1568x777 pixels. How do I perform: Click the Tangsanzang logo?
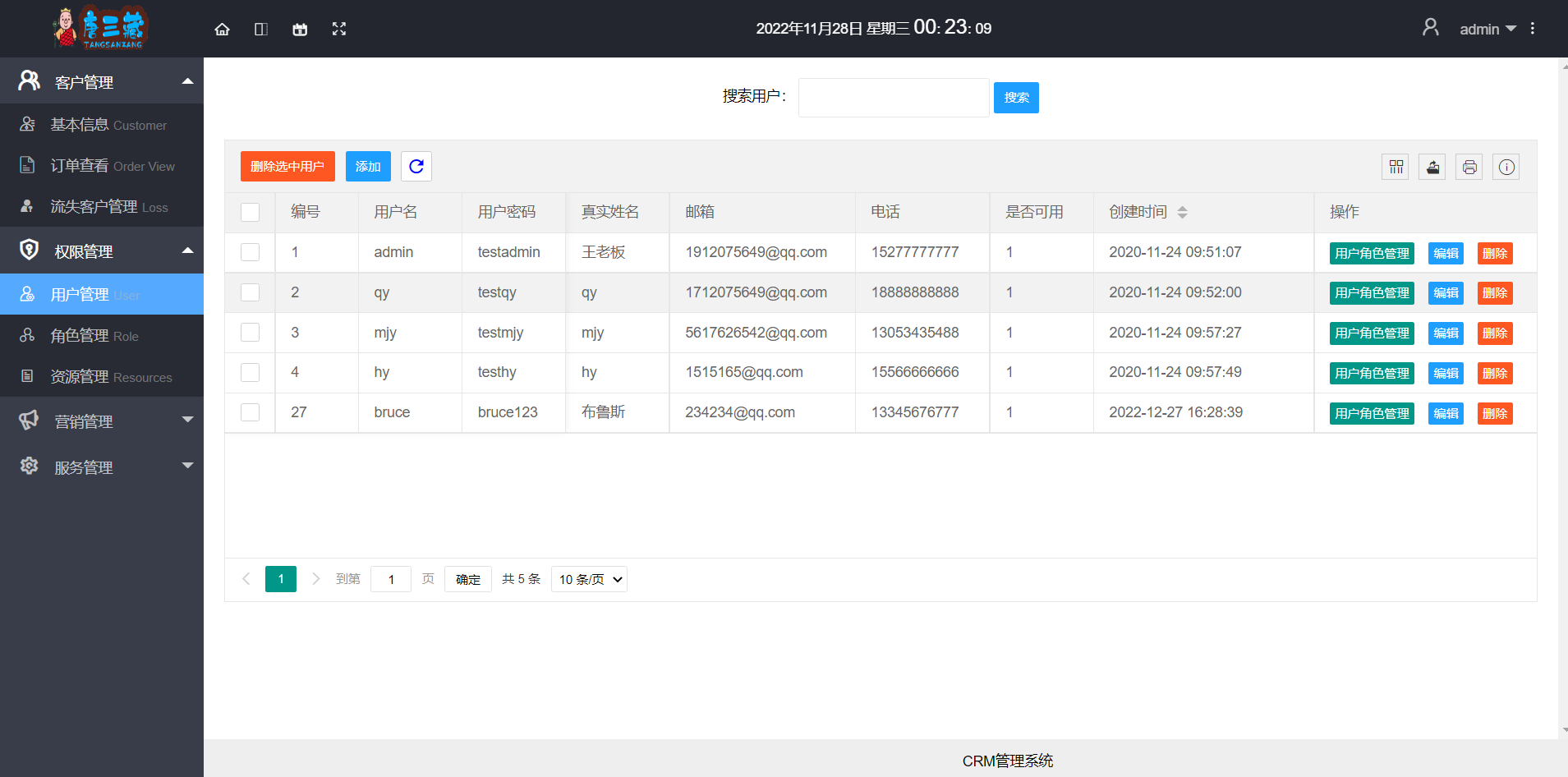pyautogui.click(x=99, y=28)
